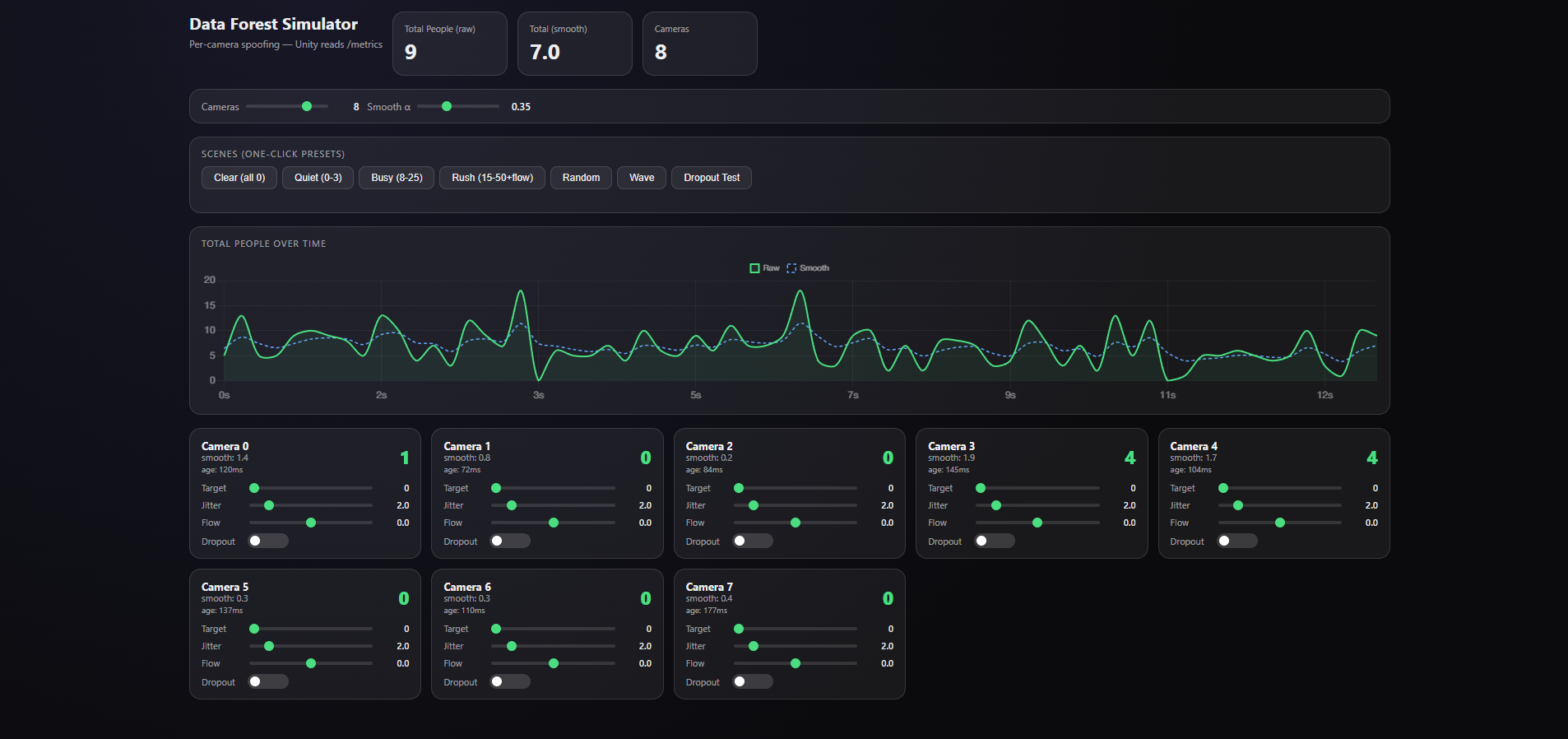Click Camera 1 Target slider handle
This screenshot has height=739, width=1568.
(496, 488)
